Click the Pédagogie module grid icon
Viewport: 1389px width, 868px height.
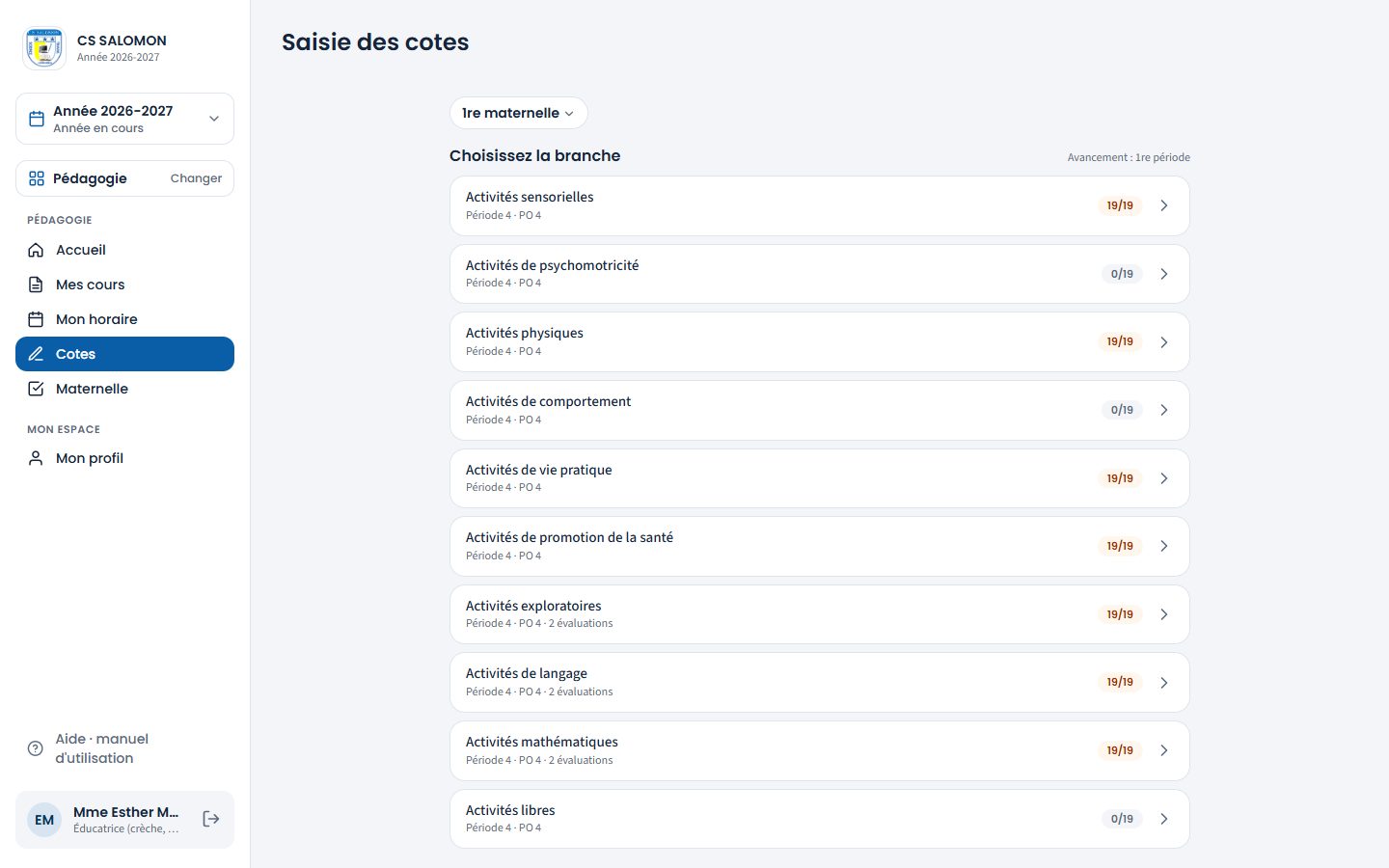tap(37, 178)
